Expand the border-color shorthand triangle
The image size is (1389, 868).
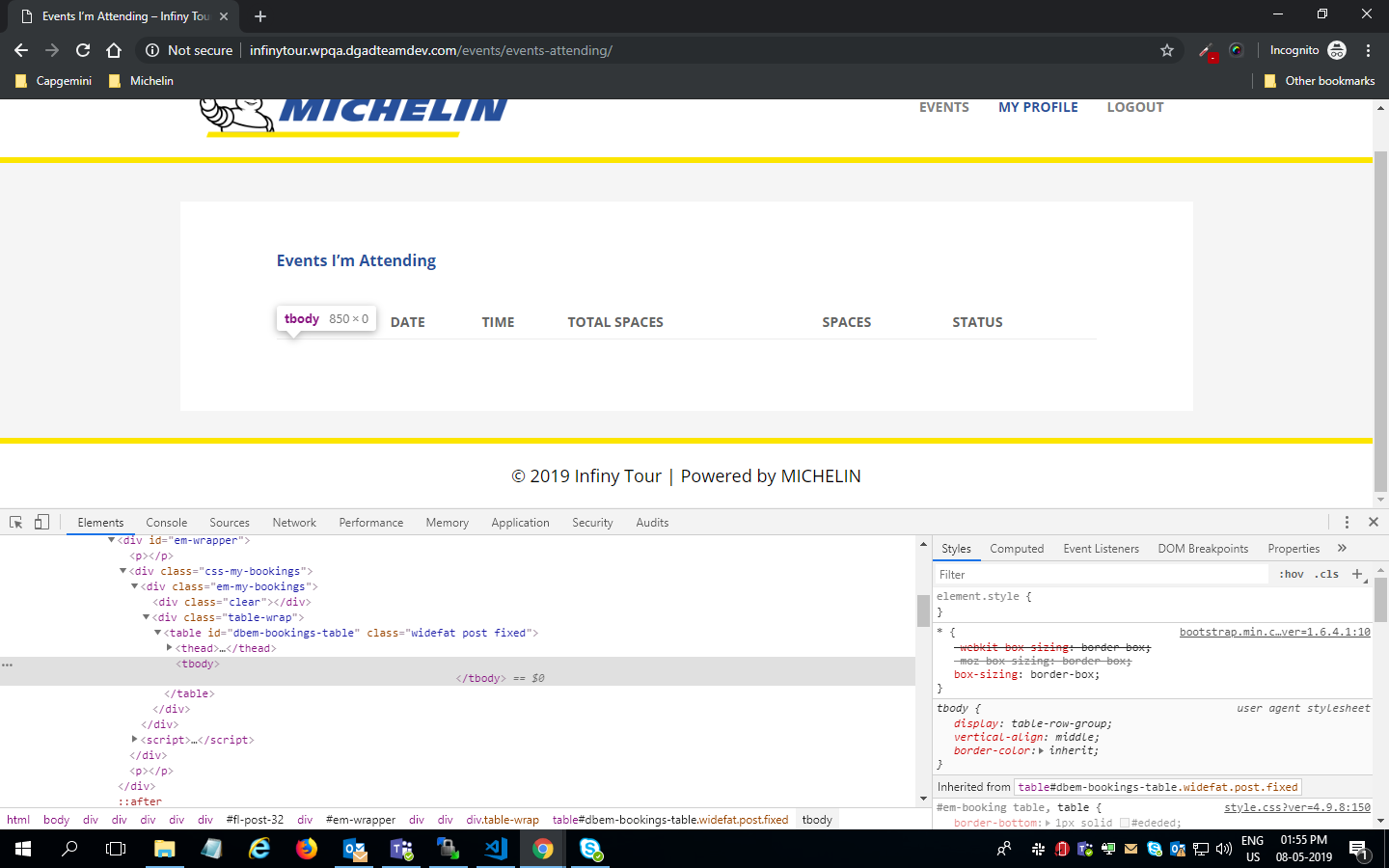point(1041,750)
